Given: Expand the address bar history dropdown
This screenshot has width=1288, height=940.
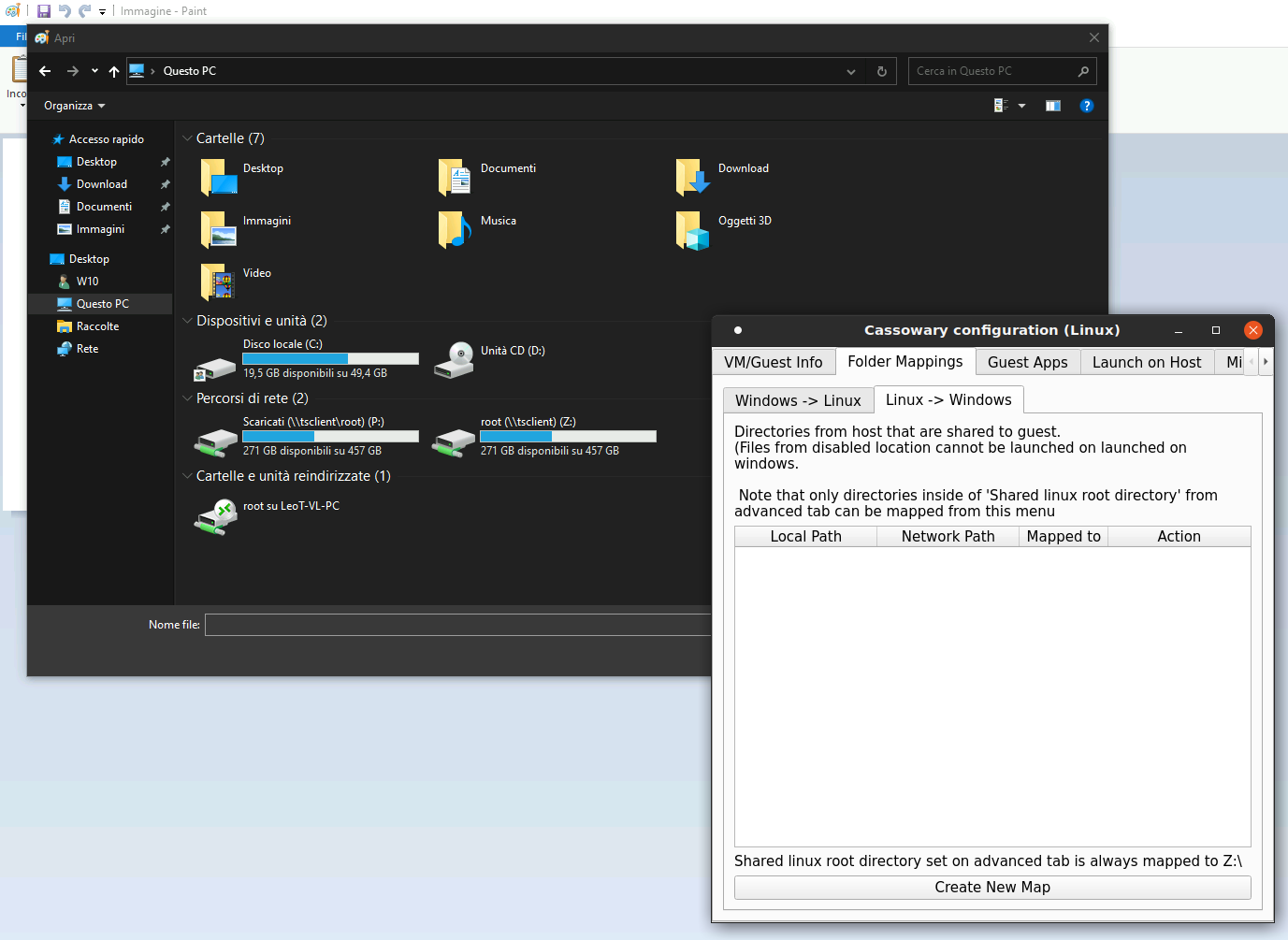Looking at the screenshot, I should (851, 71).
